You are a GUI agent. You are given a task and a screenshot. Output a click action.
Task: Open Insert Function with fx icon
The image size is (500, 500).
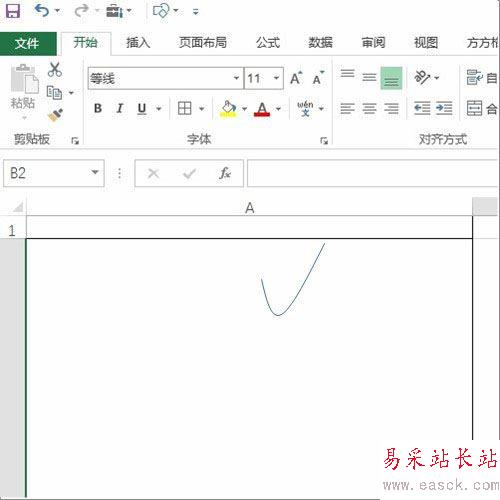[x=225, y=173]
